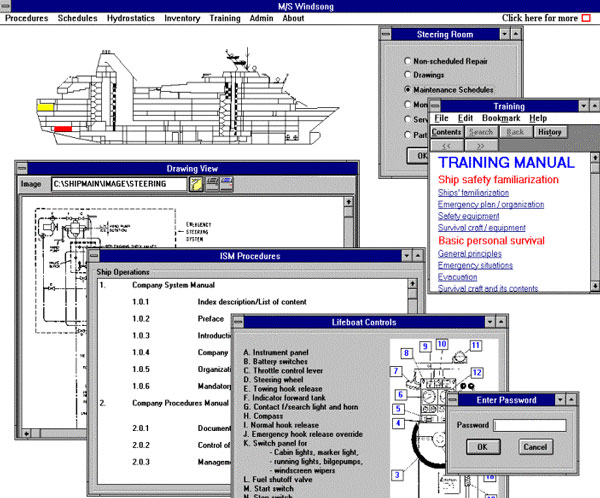600x498 pixels.
Task: Open the Admin menu
Action: click(x=261, y=18)
